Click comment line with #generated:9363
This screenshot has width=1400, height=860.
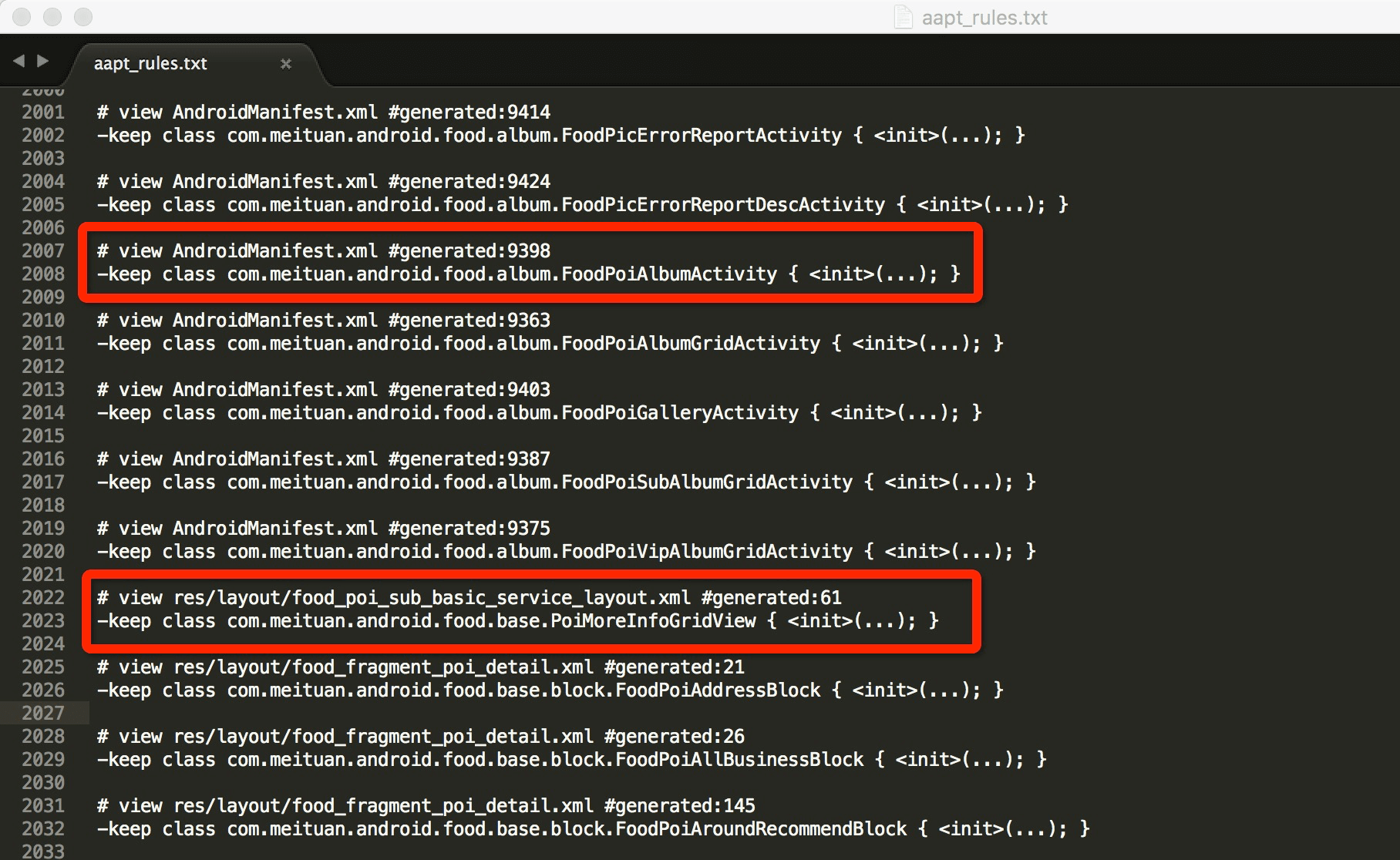[324, 321]
